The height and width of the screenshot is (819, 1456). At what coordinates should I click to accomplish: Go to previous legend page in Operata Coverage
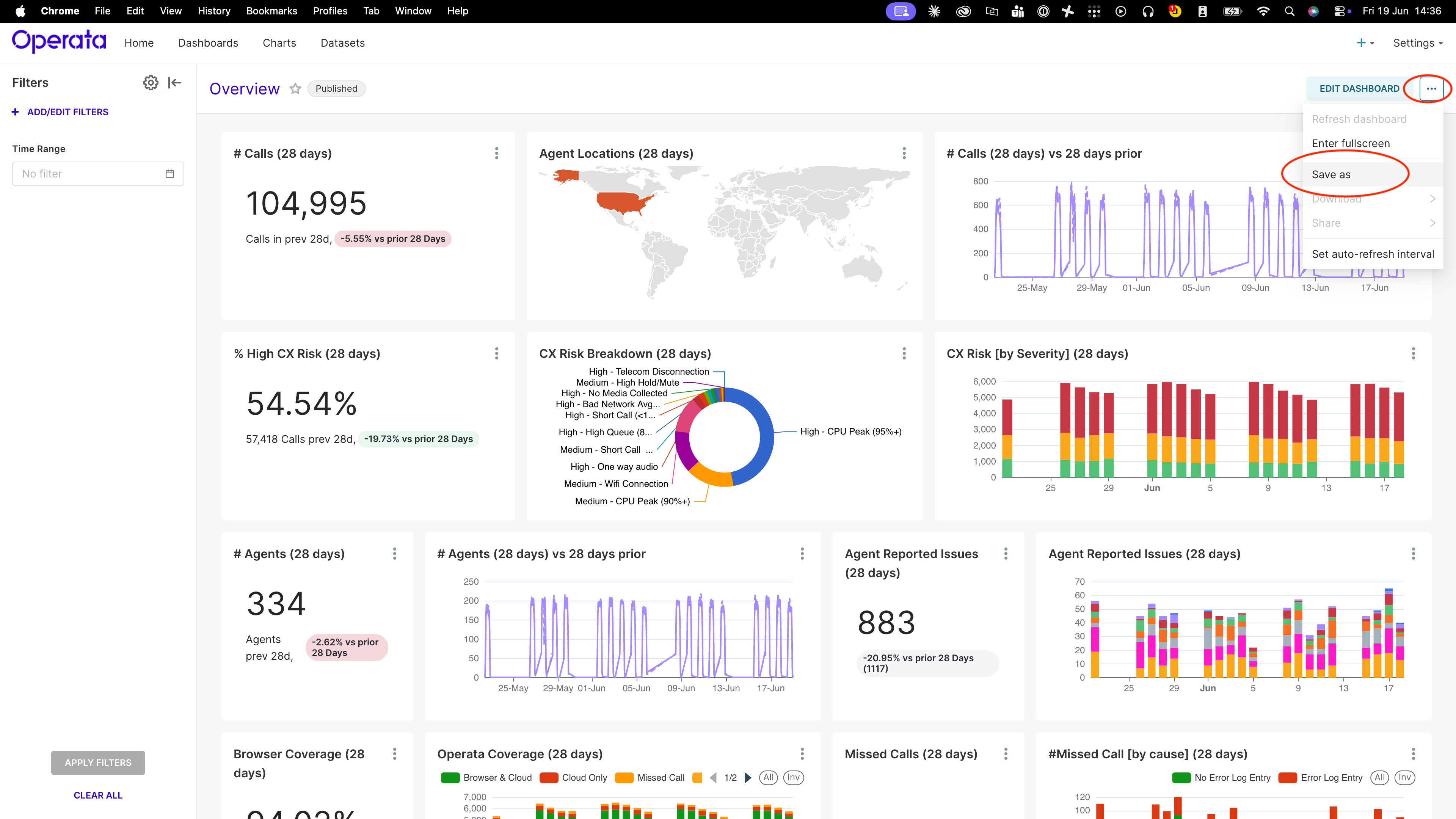713,778
